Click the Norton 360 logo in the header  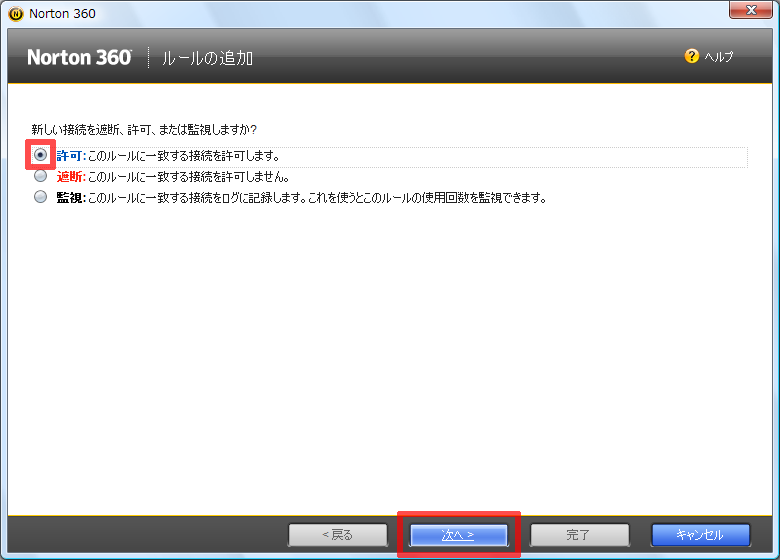(79, 58)
